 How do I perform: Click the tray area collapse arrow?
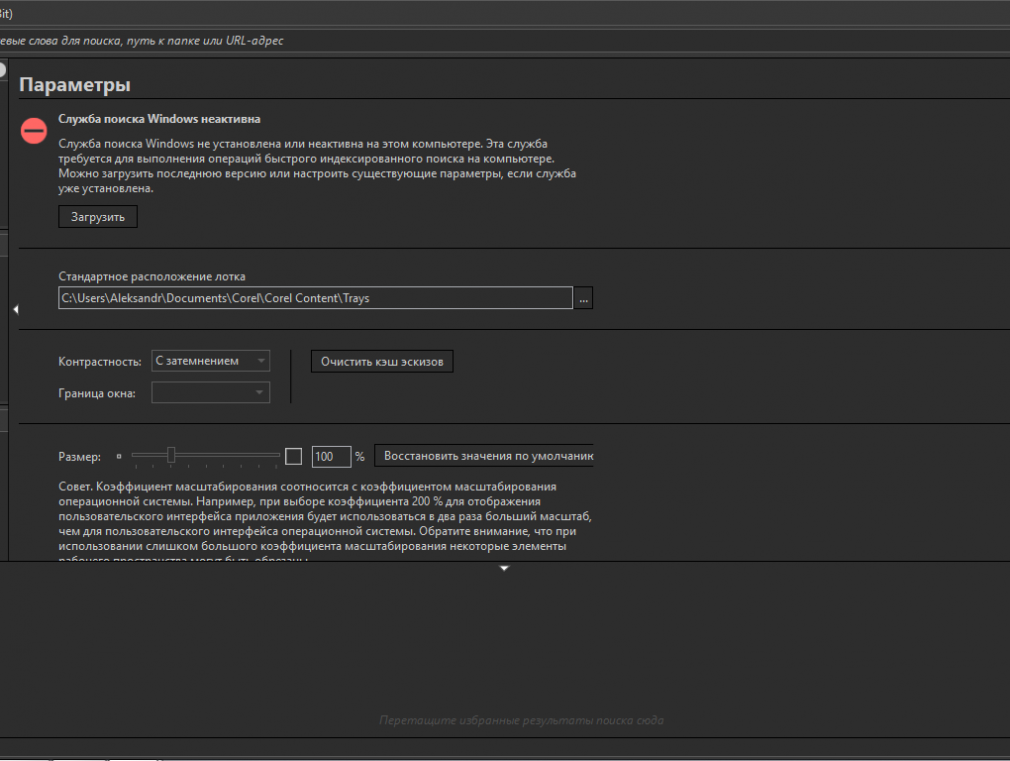(x=504, y=568)
